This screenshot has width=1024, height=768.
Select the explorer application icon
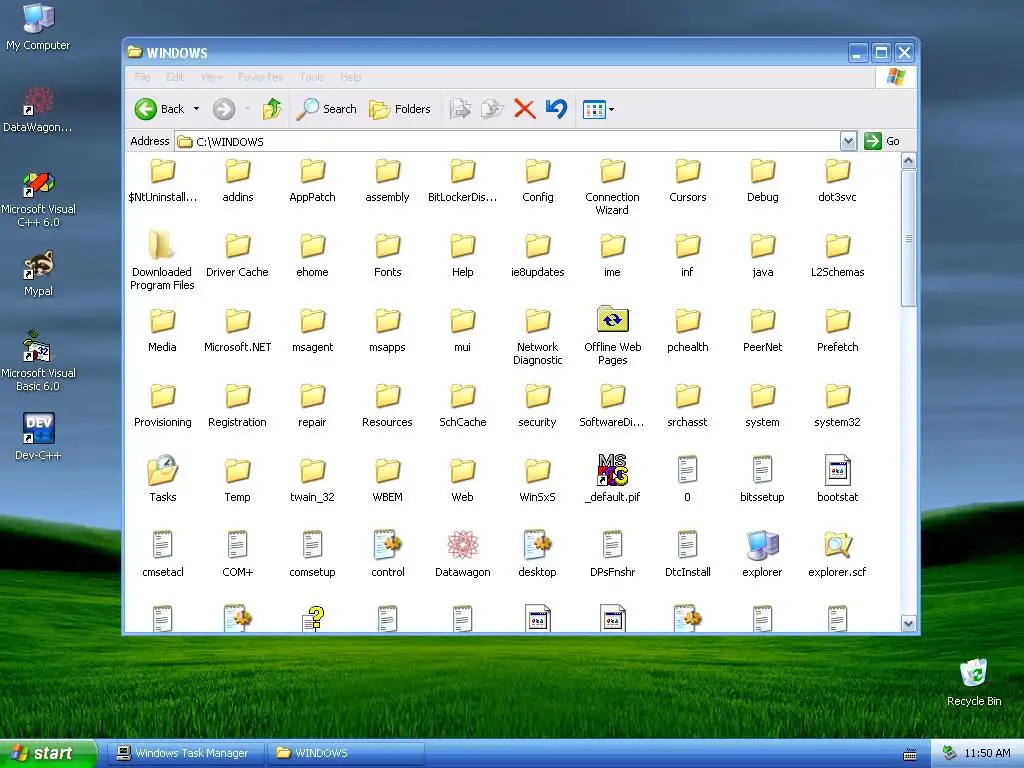point(762,545)
